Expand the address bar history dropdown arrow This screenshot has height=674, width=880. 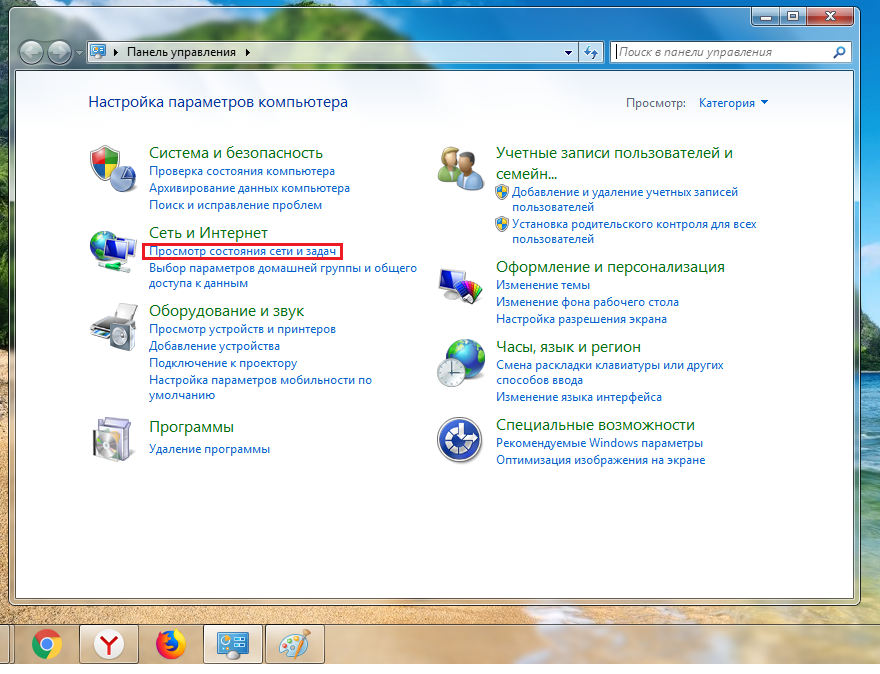pyautogui.click(x=568, y=52)
